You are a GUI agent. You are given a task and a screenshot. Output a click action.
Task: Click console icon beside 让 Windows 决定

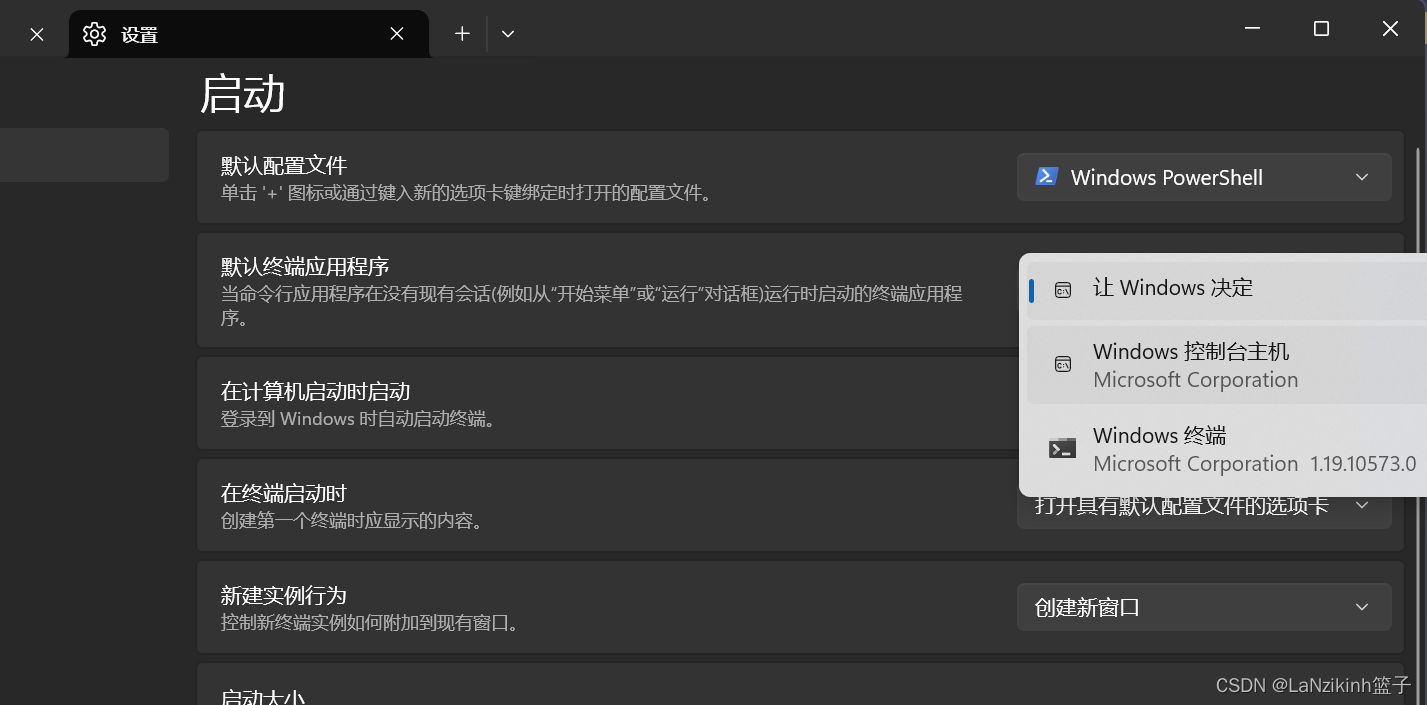[x=1063, y=290]
